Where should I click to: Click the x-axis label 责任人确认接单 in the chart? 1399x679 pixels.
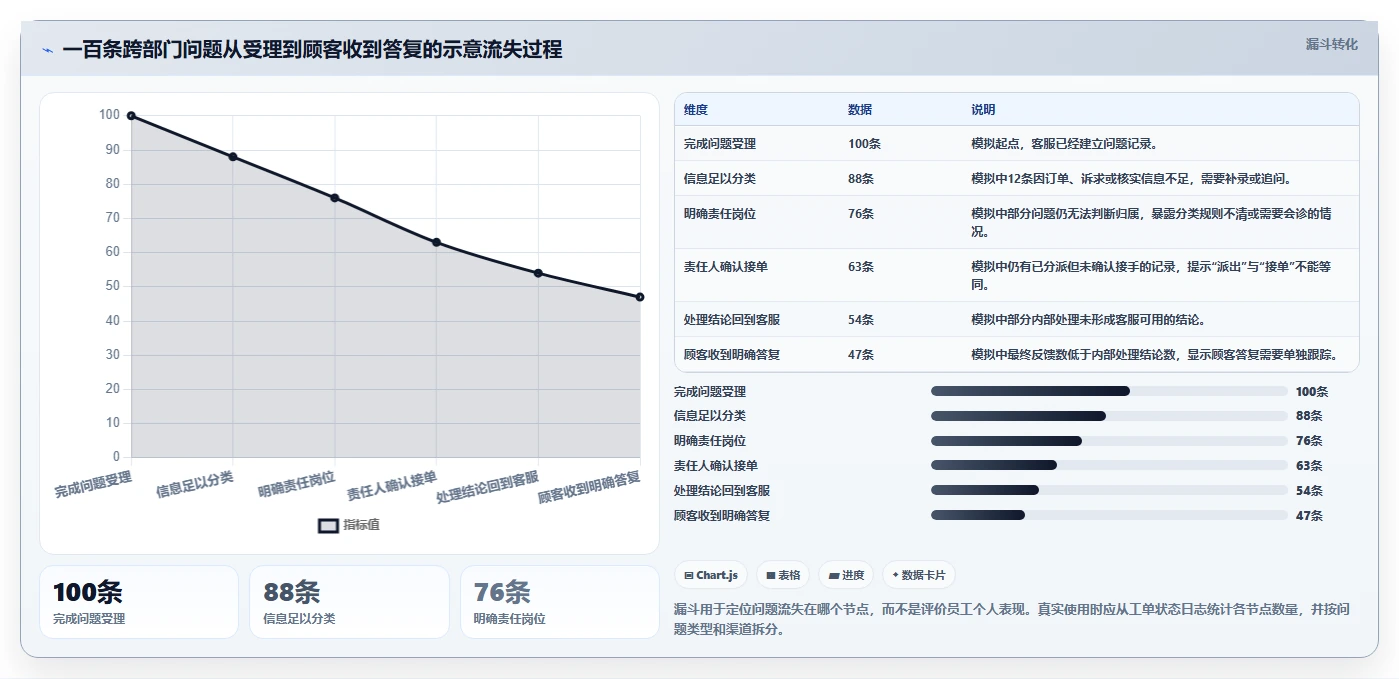tap(392, 485)
